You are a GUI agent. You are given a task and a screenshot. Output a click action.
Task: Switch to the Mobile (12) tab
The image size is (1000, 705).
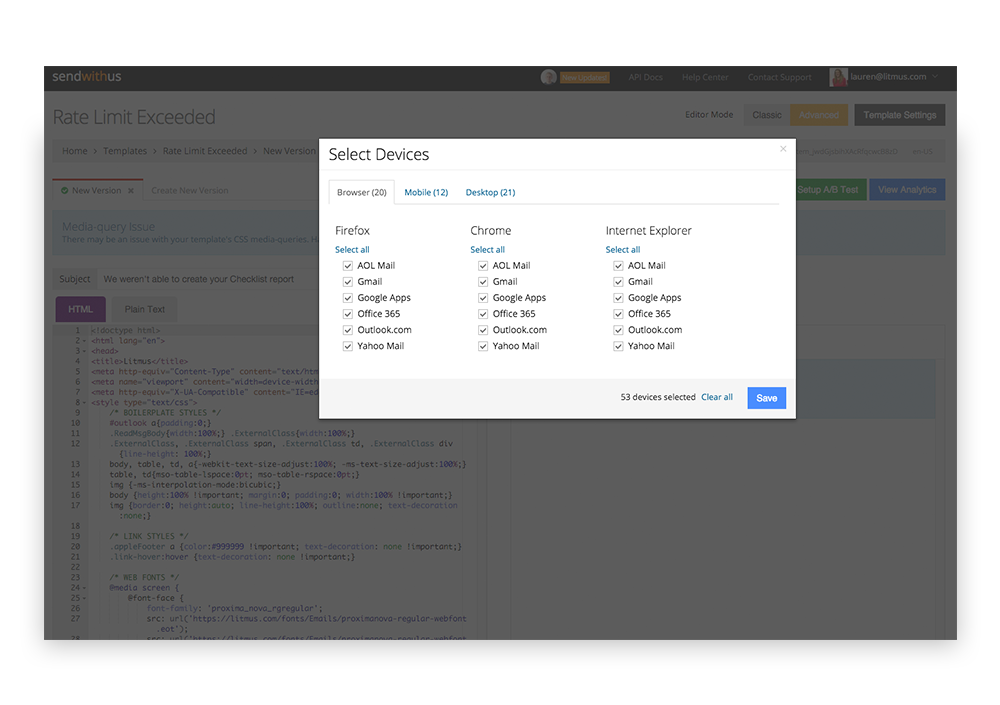(426, 192)
